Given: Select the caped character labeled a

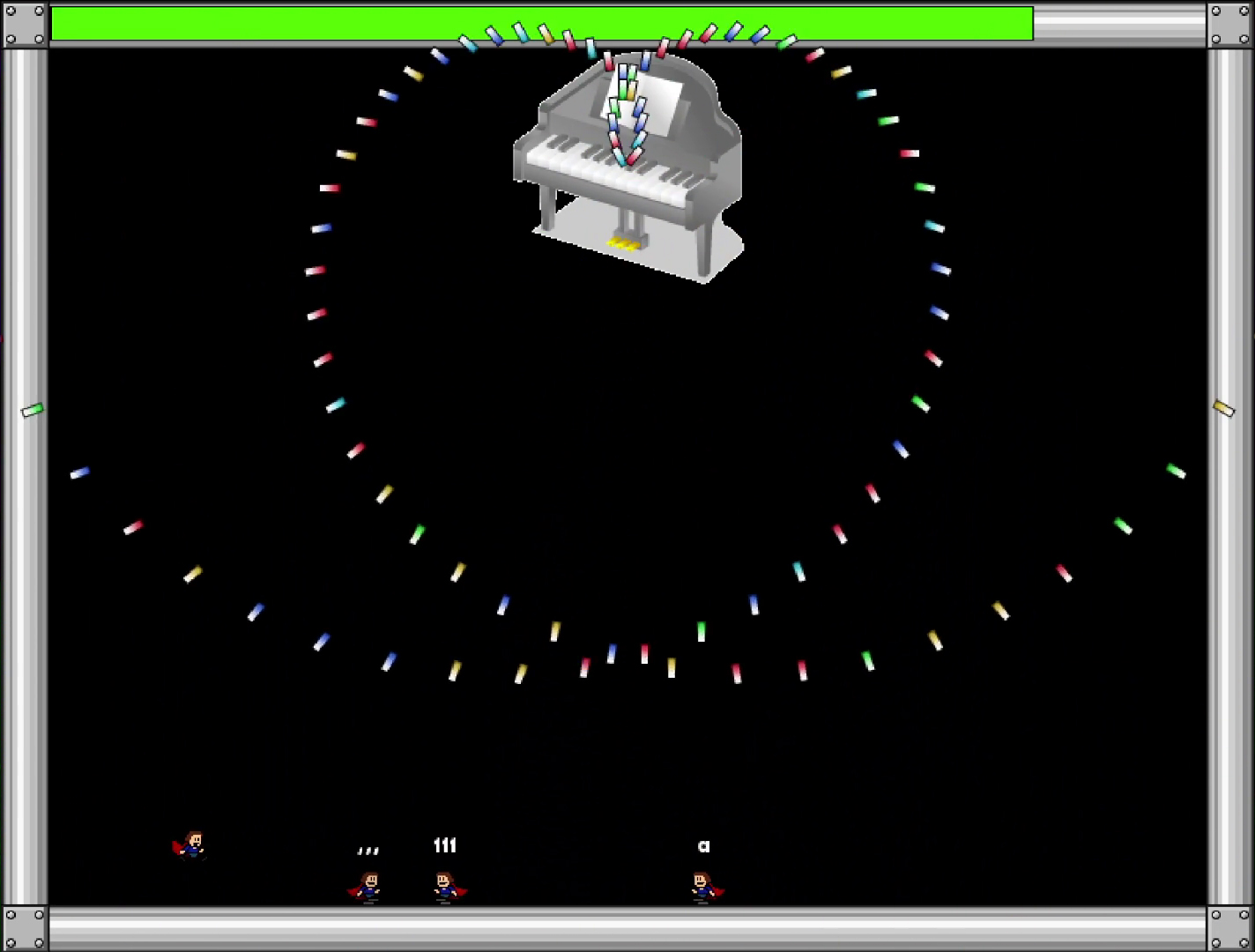Looking at the screenshot, I should tap(703, 886).
